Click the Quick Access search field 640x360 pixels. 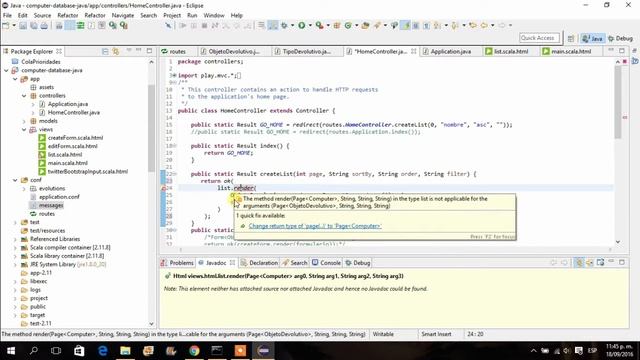coord(539,38)
